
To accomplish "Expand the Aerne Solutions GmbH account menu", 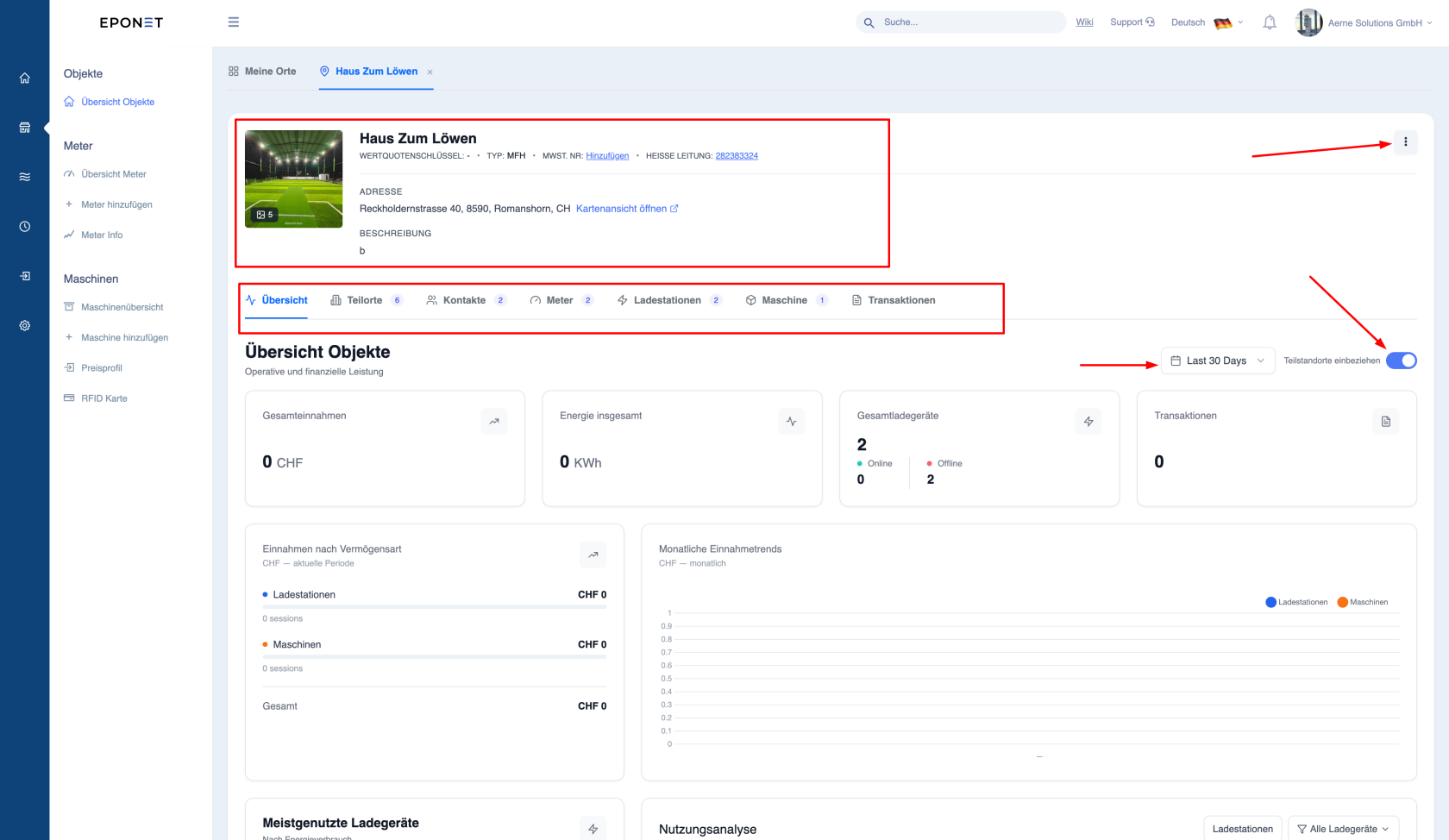I will (1380, 23).
